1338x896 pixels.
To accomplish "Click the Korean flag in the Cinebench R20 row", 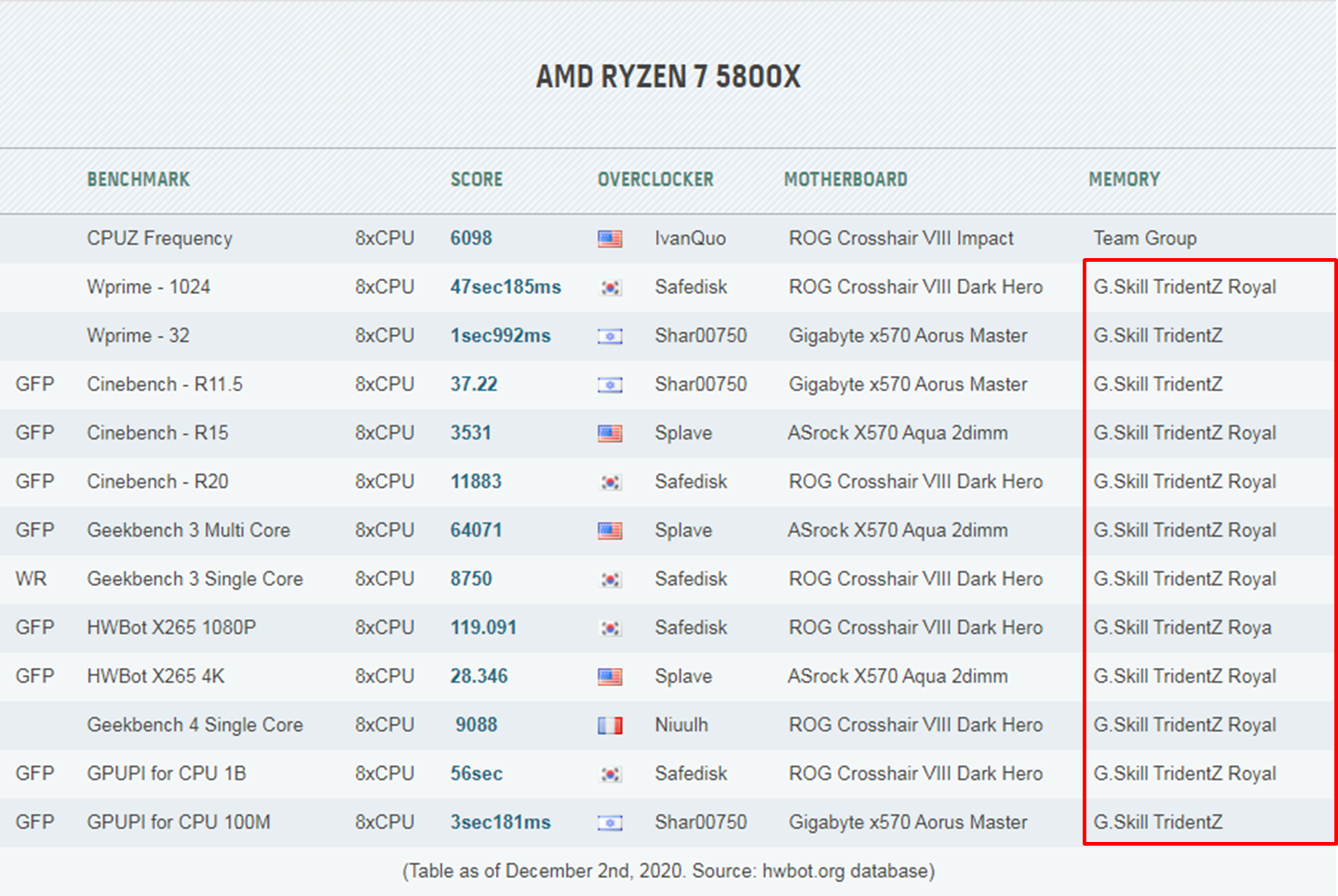I will (x=610, y=480).
